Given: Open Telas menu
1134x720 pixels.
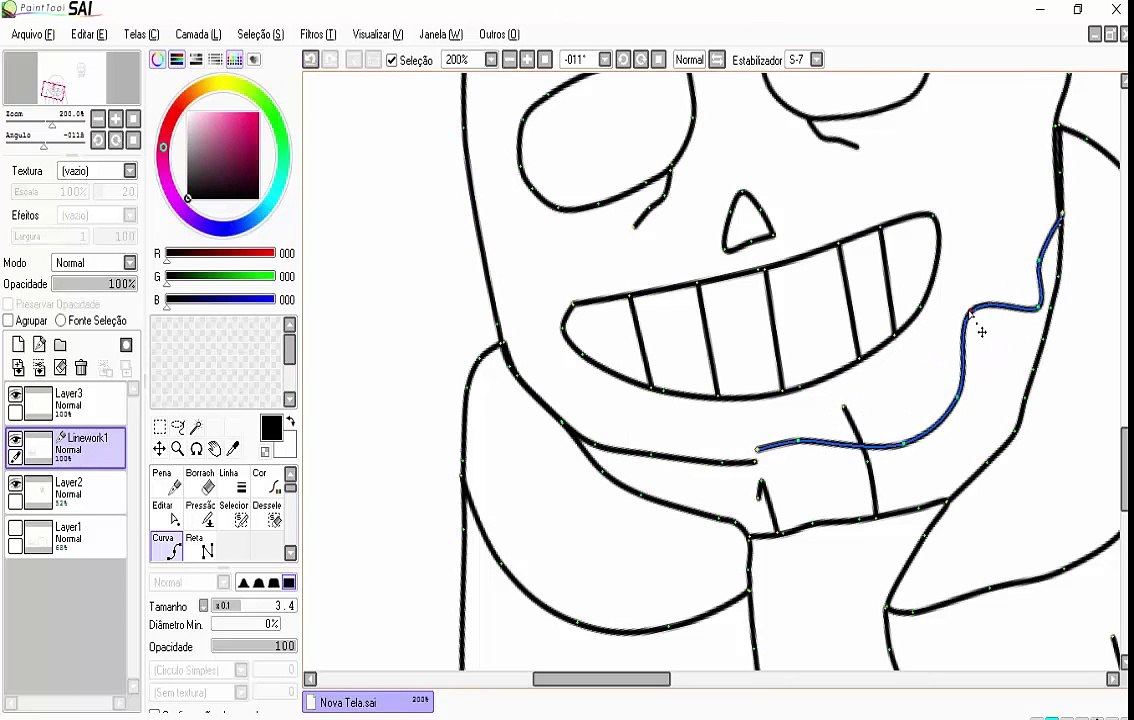Looking at the screenshot, I should 141,34.
